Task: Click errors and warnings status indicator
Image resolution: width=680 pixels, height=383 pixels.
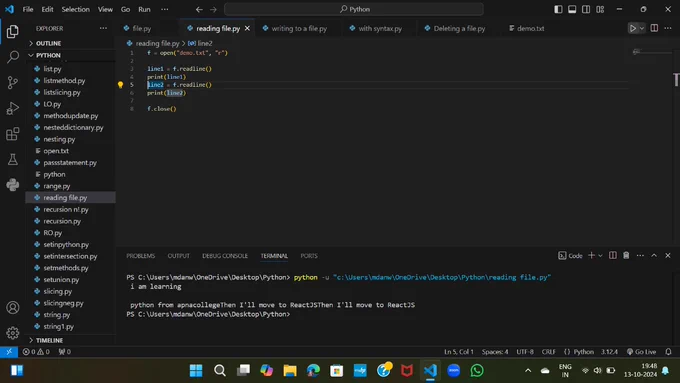Action: pyautogui.click(x=36, y=352)
